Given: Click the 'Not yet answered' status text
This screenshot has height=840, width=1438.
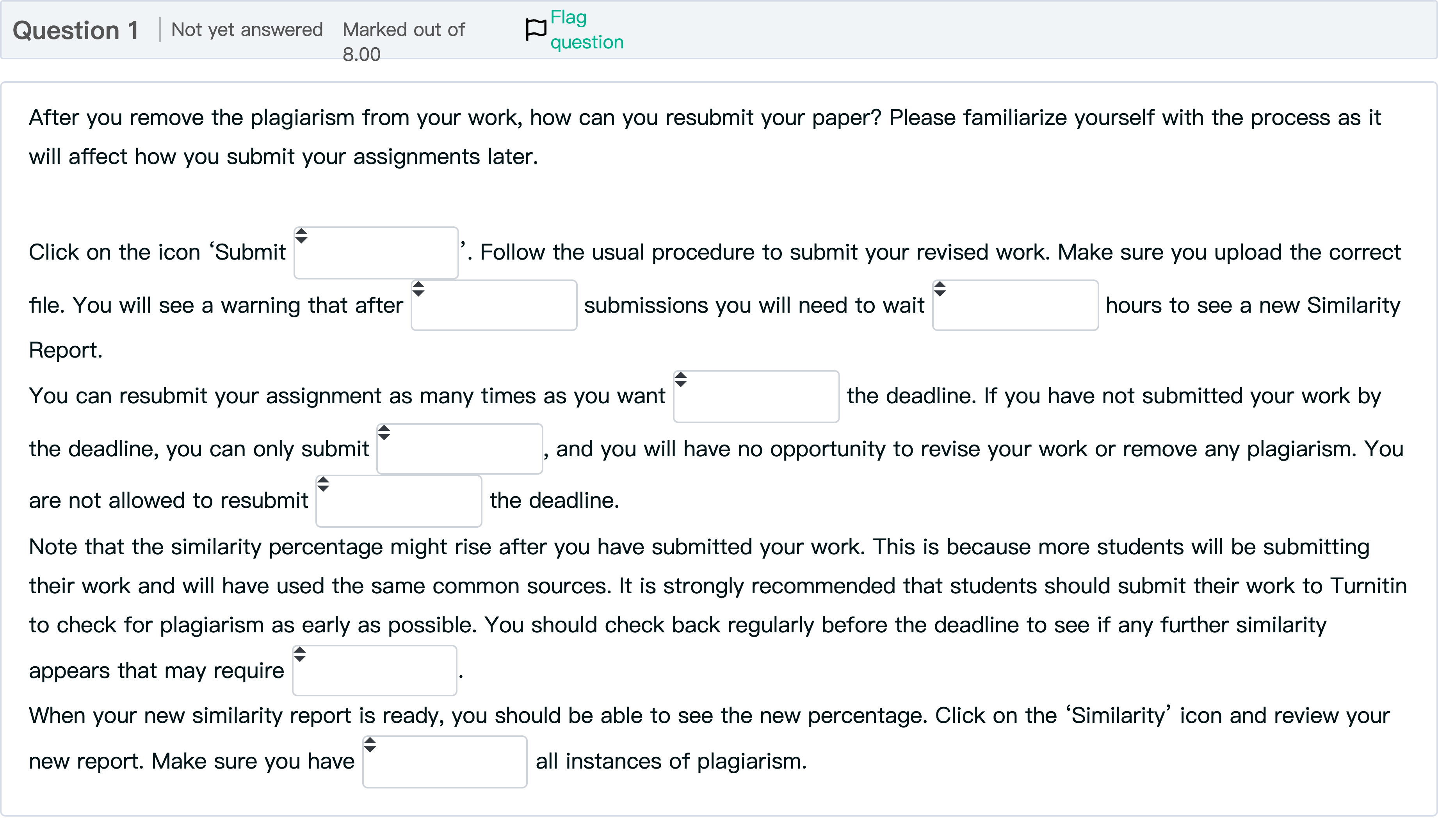Looking at the screenshot, I should pos(247,30).
